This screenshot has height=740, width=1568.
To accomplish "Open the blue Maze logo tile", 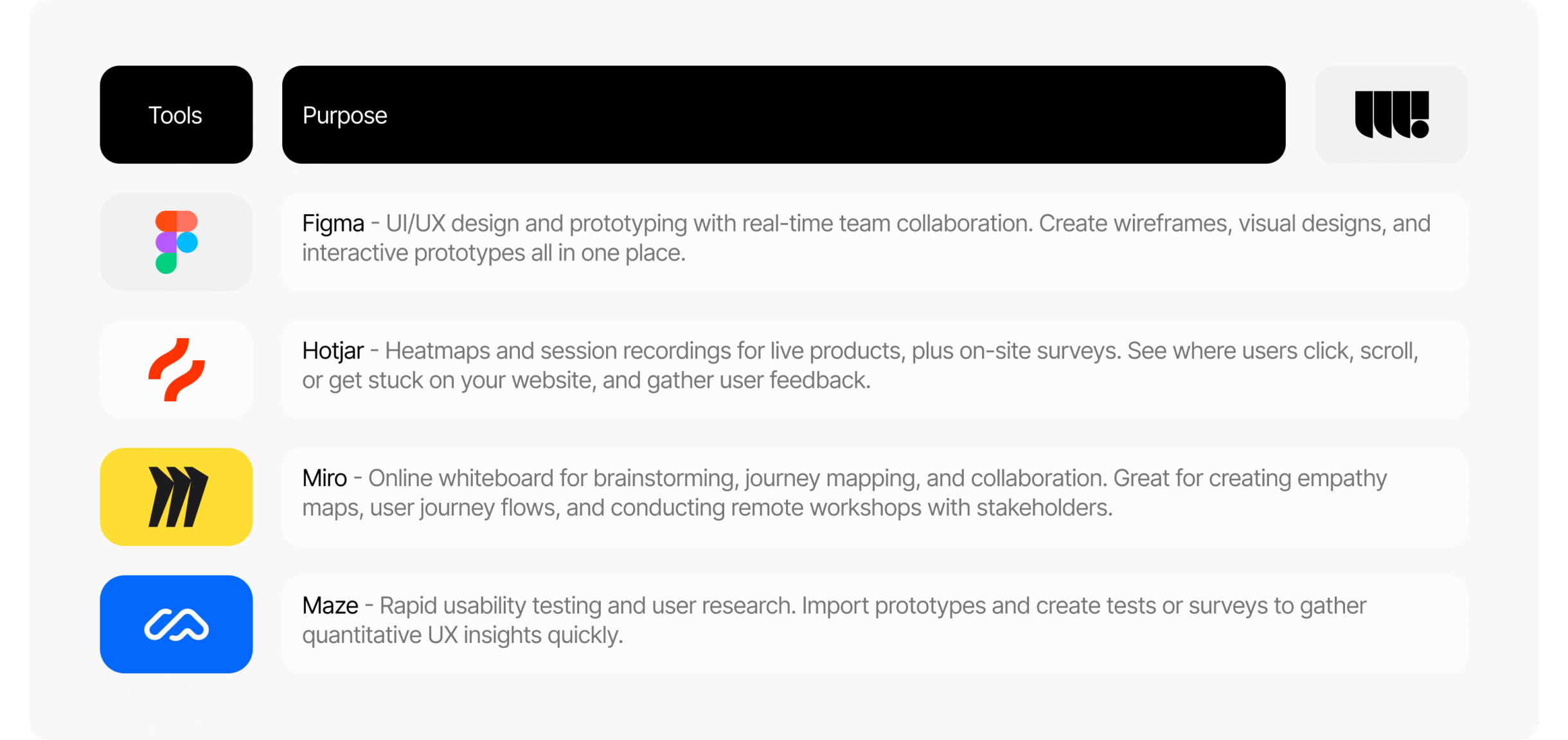I will (x=176, y=624).
